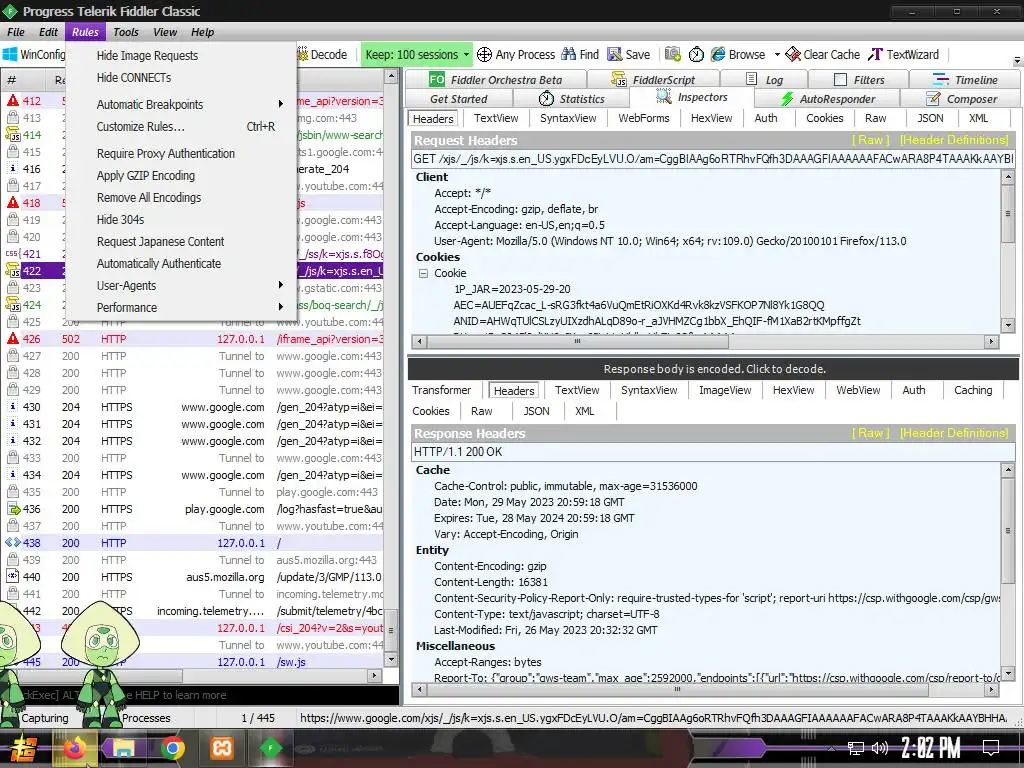Image resolution: width=1024 pixels, height=768 pixels.
Task: Collapse the Cookie tree node
Action: (423, 273)
